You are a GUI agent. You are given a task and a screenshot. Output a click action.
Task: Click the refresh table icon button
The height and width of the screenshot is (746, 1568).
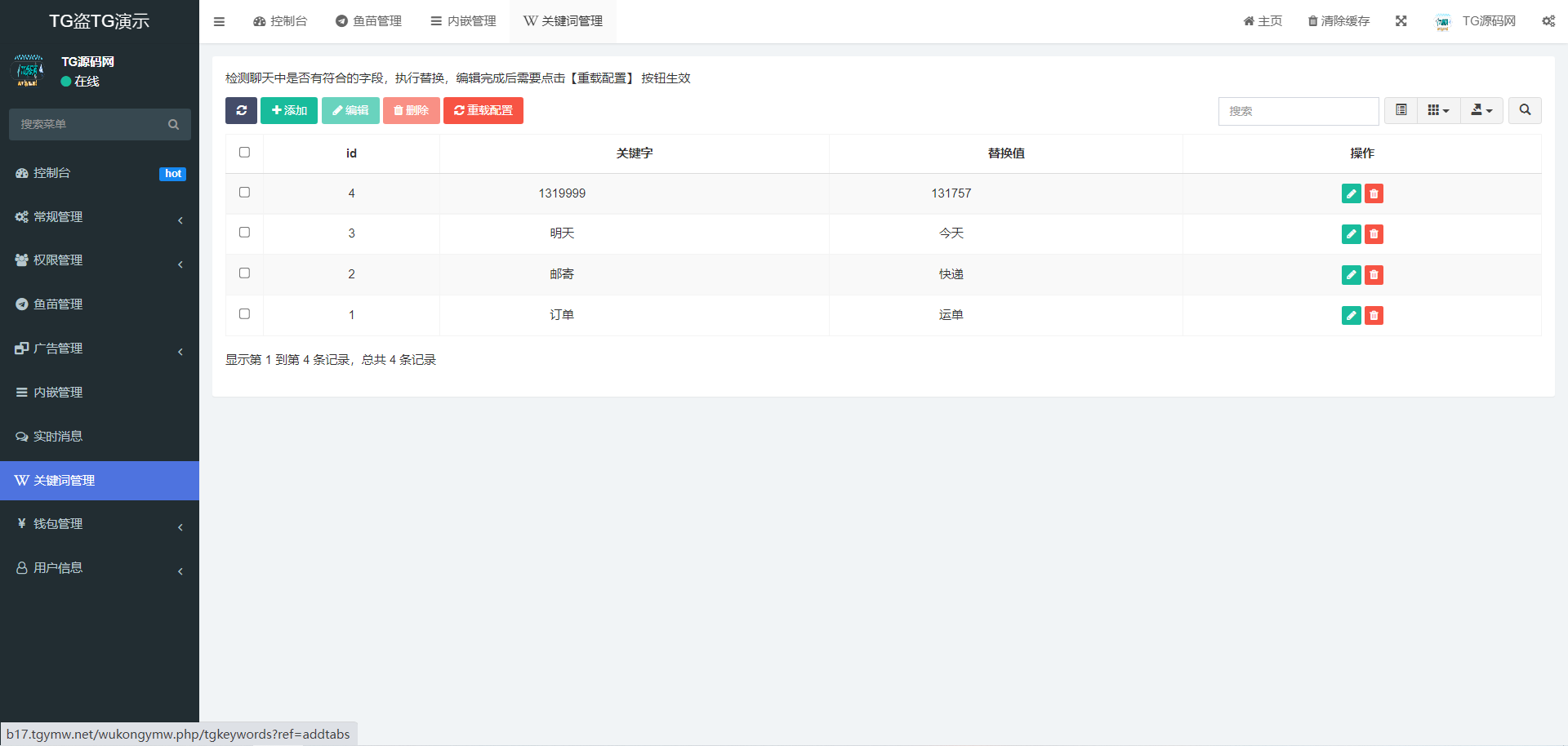tap(241, 110)
